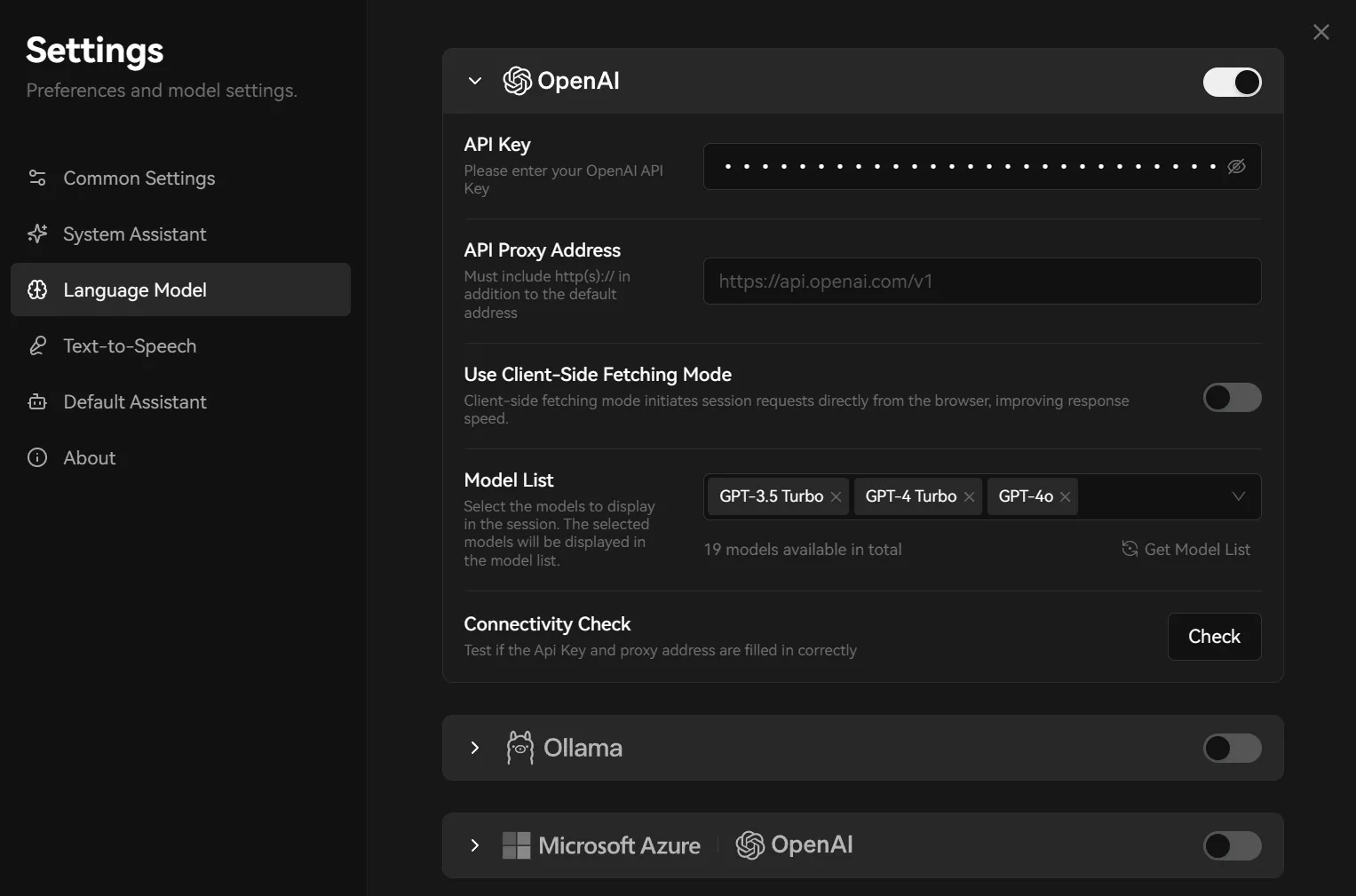Click the API Proxy Address input field
This screenshot has height=896, width=1356.
(981, 281)
